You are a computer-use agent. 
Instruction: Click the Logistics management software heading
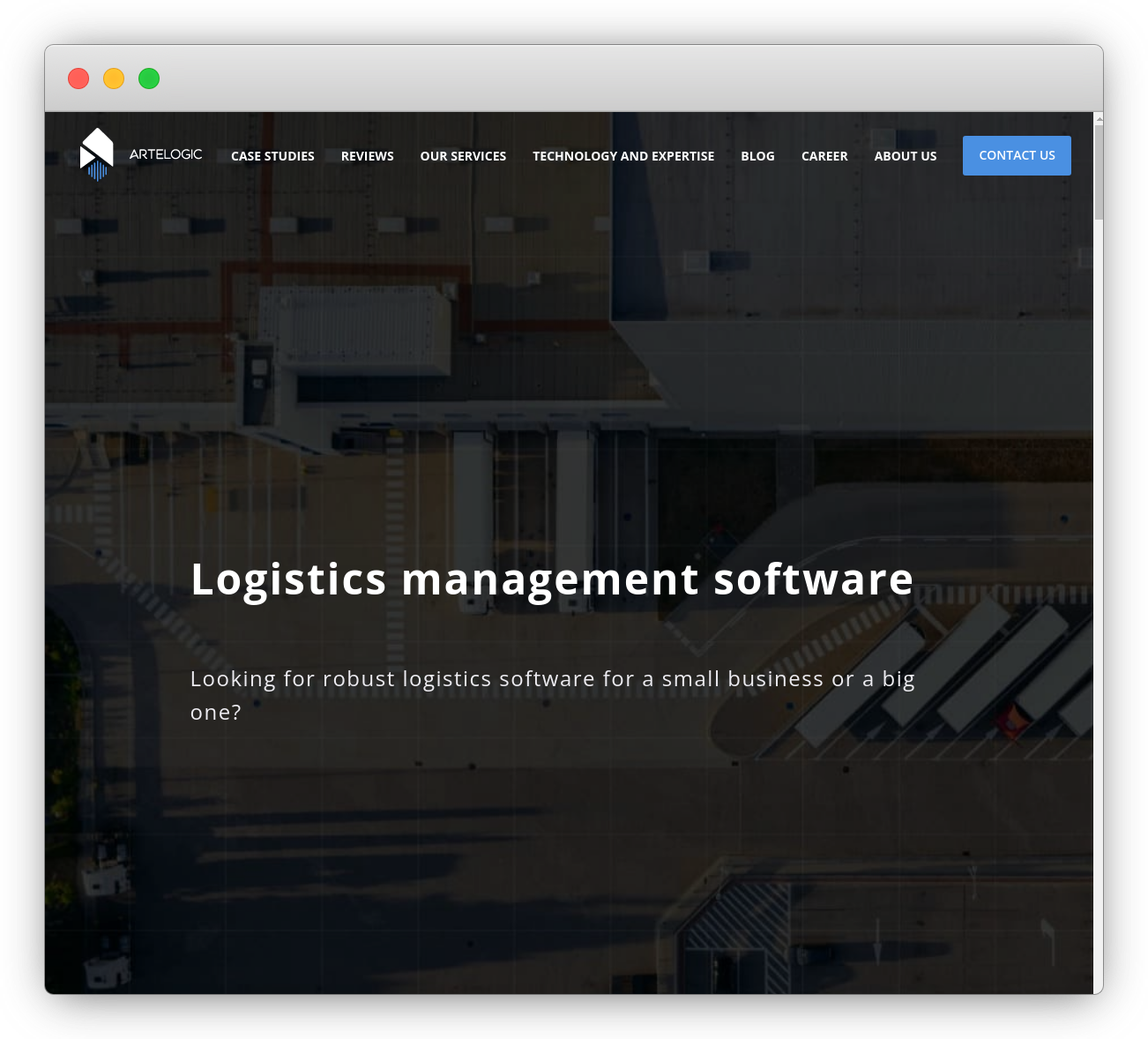[x=552, y=579]
